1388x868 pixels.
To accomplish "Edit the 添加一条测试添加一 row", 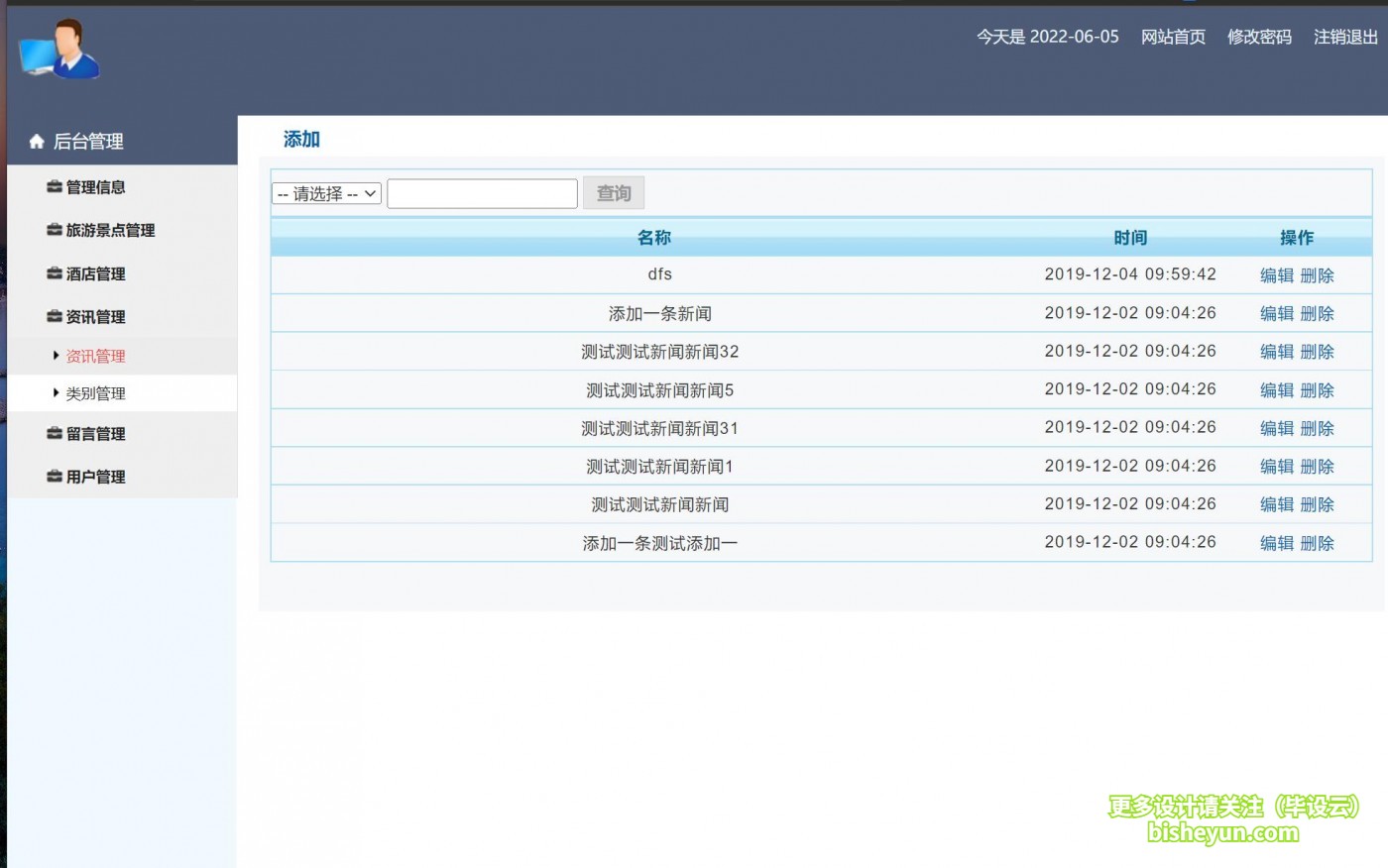I will click(1276, 543).
